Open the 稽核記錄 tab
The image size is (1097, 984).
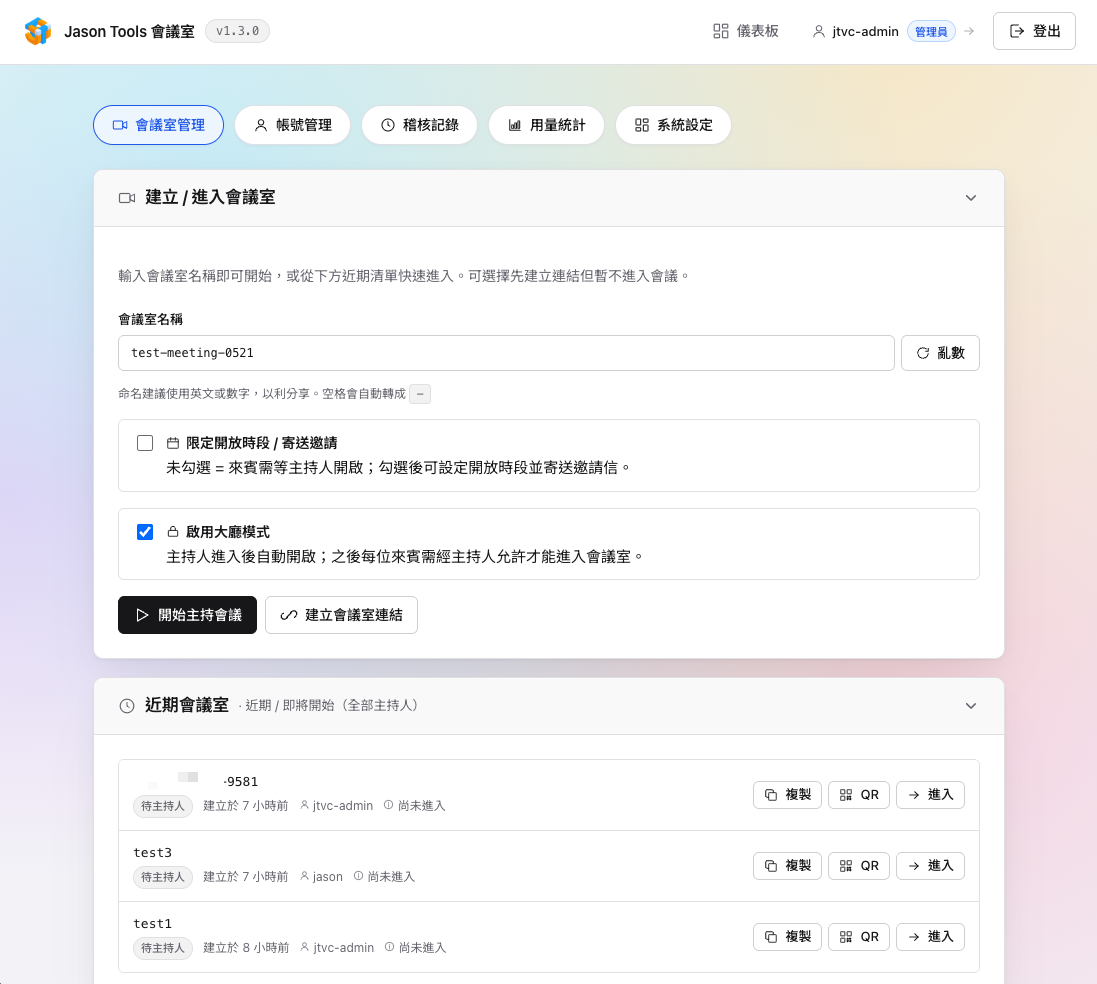[x=419, y=125]
